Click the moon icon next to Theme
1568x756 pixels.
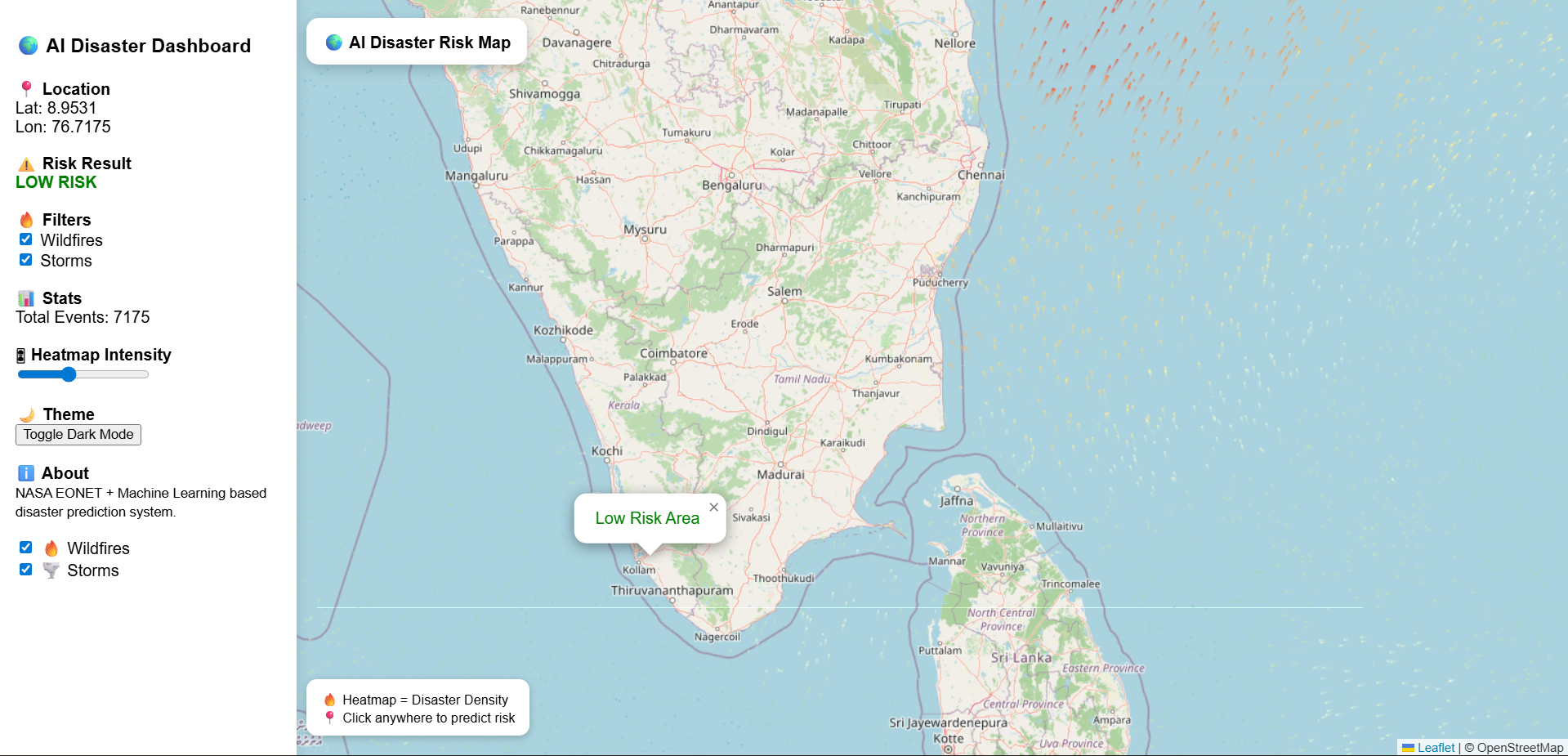click(25, 414)
